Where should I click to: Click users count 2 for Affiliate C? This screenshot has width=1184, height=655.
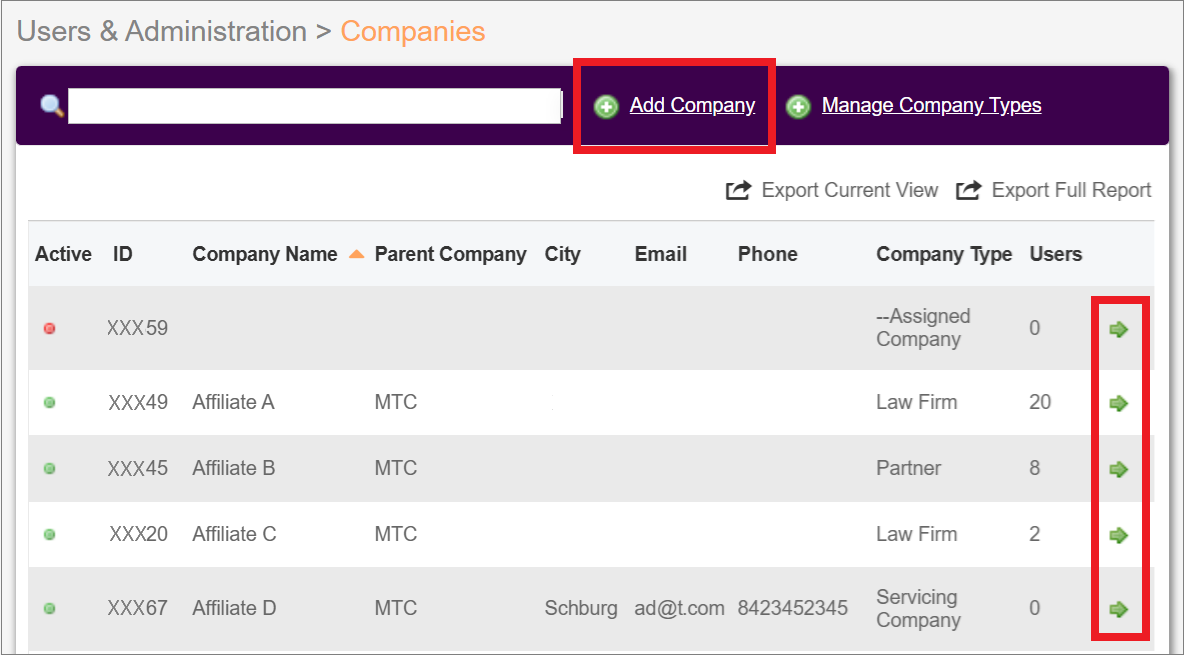click(1034, 534)
